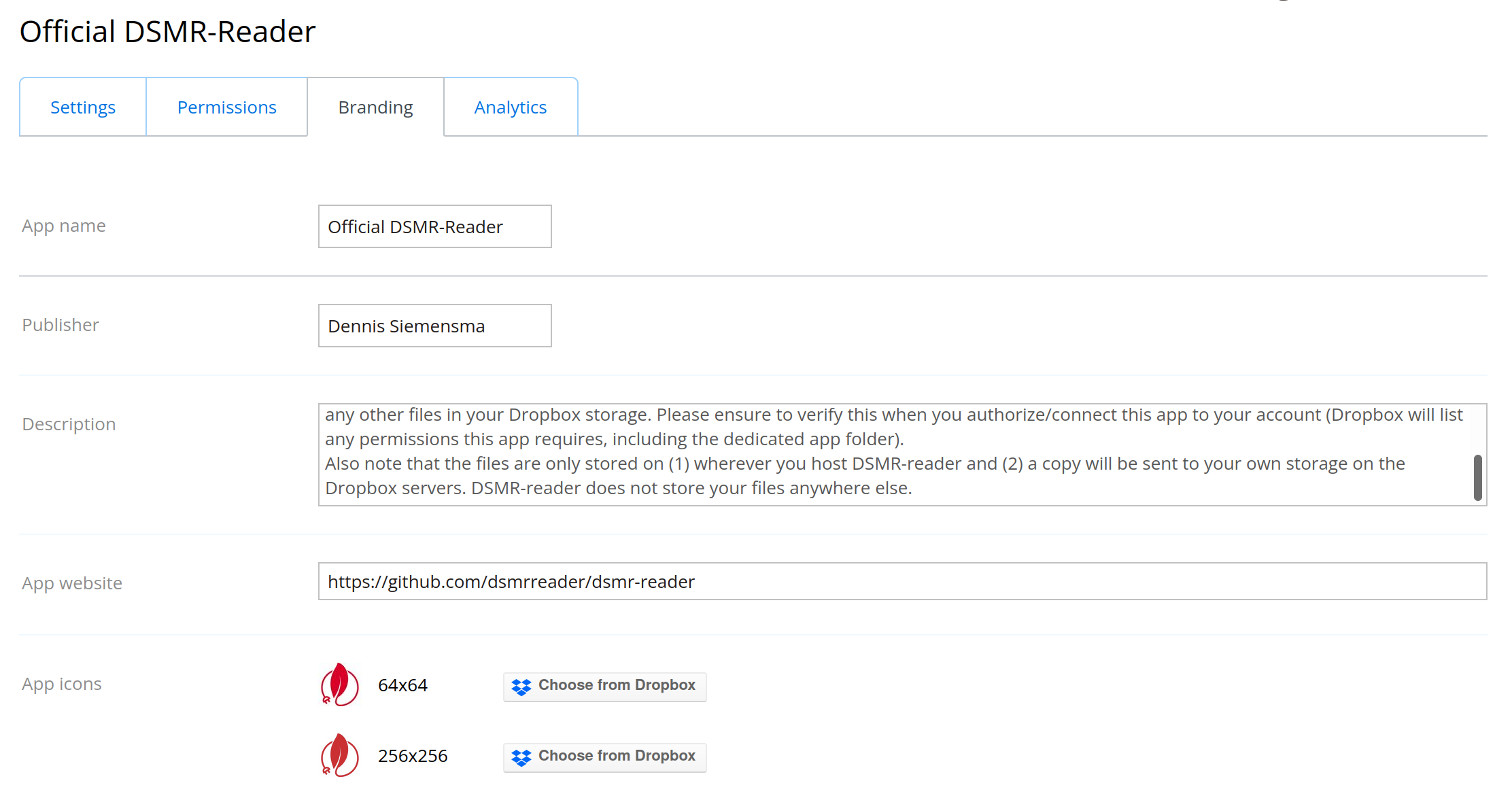
Task: Open the Settings tab
Action: (x=82, y=107)
